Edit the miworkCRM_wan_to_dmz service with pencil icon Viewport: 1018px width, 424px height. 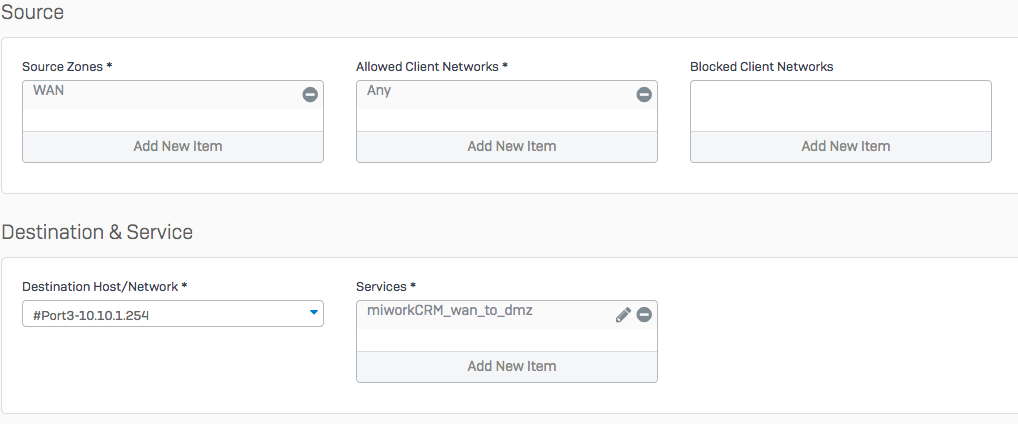coord(623,315)
